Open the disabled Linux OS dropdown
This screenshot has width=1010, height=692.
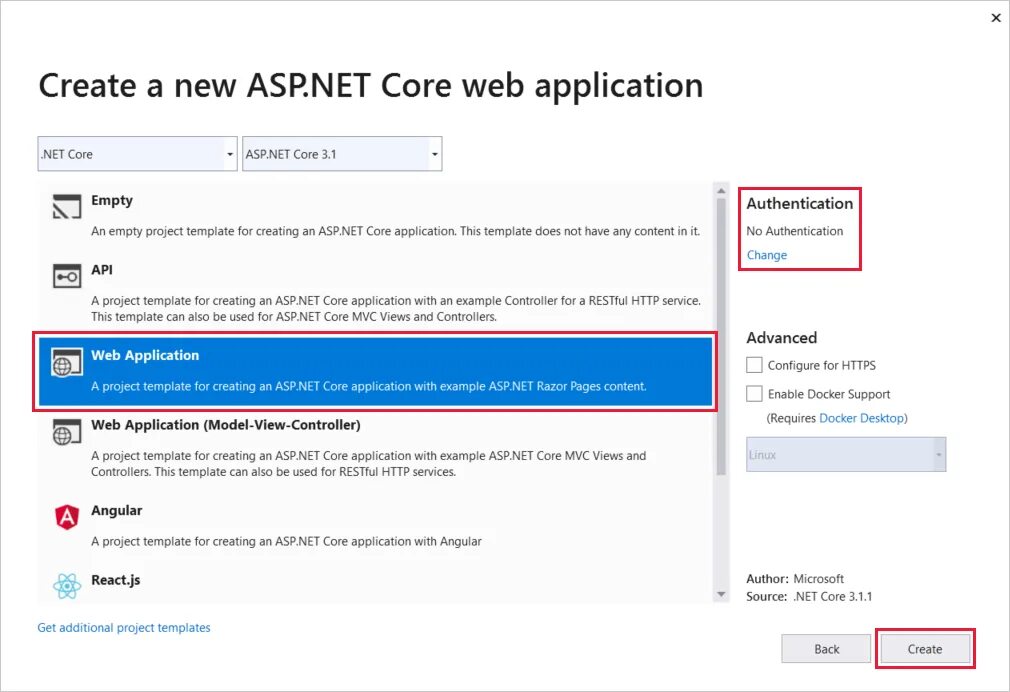(x=846, y=454)
